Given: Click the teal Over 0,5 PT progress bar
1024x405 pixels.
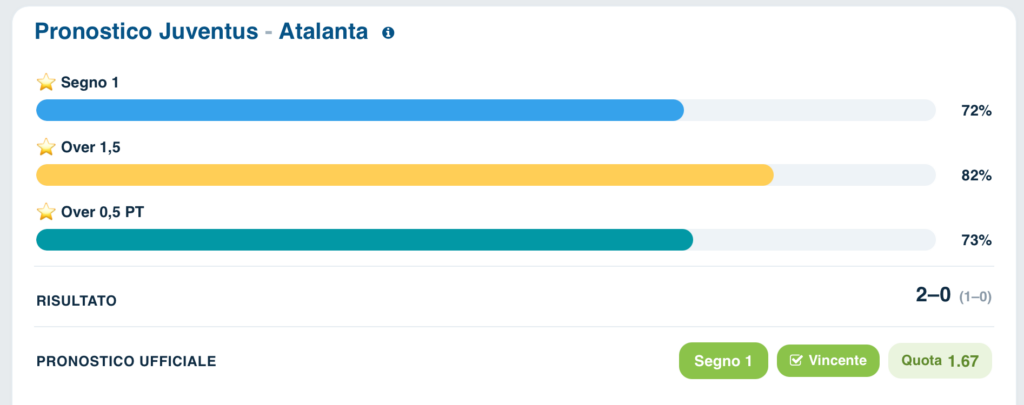Looking at the screenshot, I should pyautogui.click(x=486, y=240).
